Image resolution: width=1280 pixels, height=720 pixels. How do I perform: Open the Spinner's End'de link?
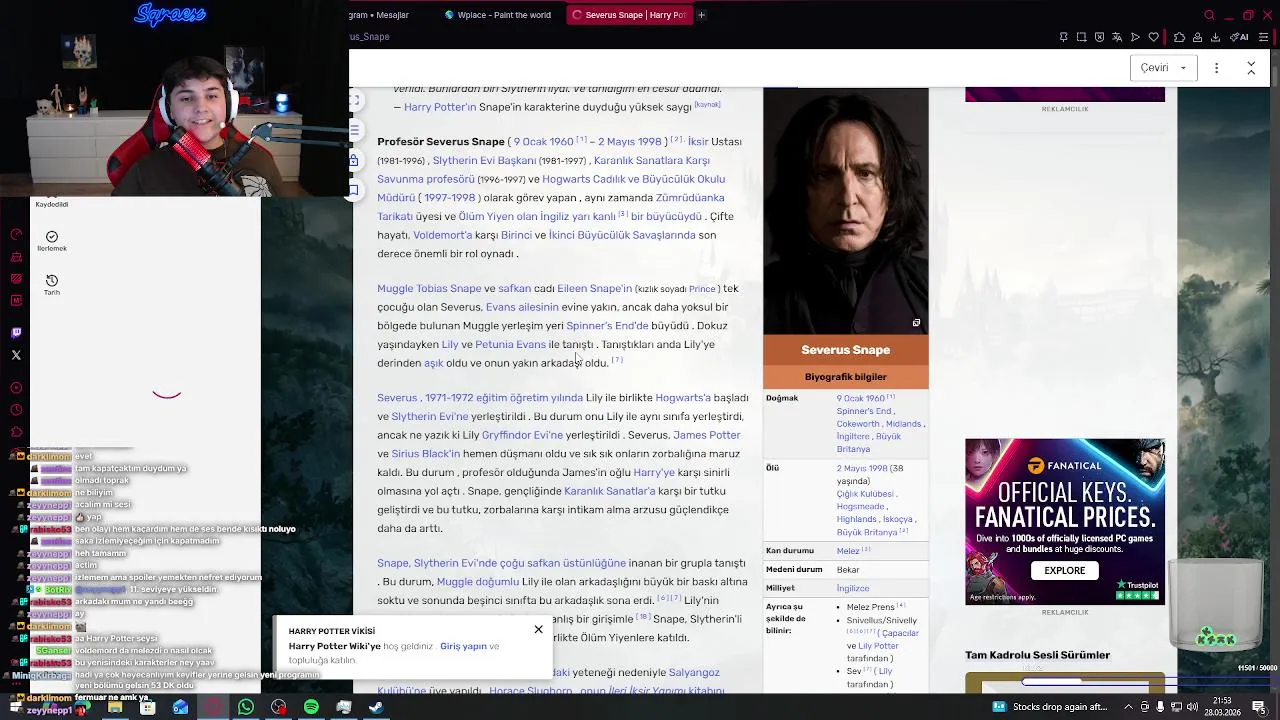point(607,326)
